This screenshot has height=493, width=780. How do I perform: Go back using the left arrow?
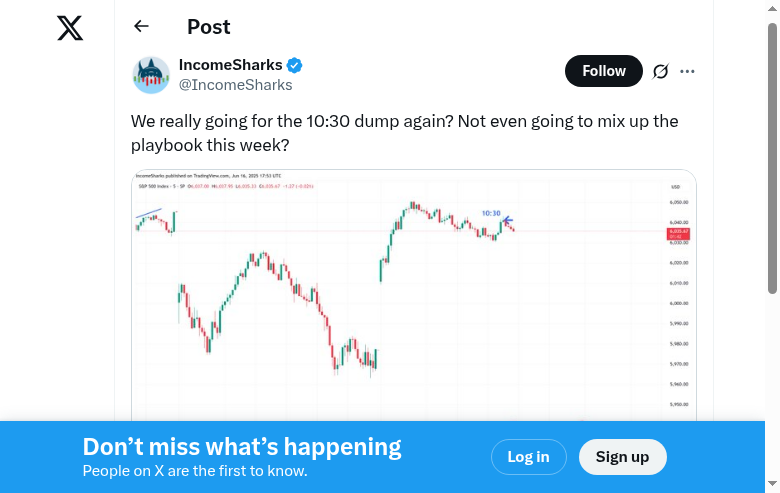click(141, 27)
